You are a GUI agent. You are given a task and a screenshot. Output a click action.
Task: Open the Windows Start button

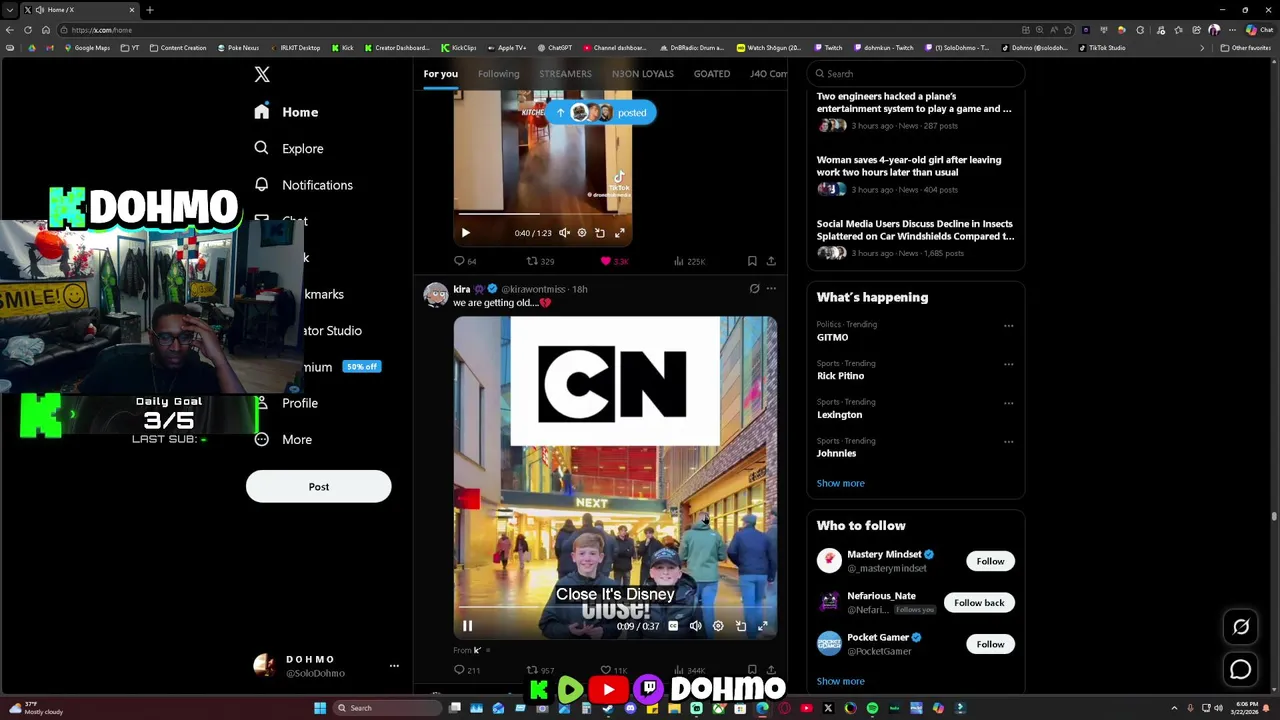click(x=320, y=708)
